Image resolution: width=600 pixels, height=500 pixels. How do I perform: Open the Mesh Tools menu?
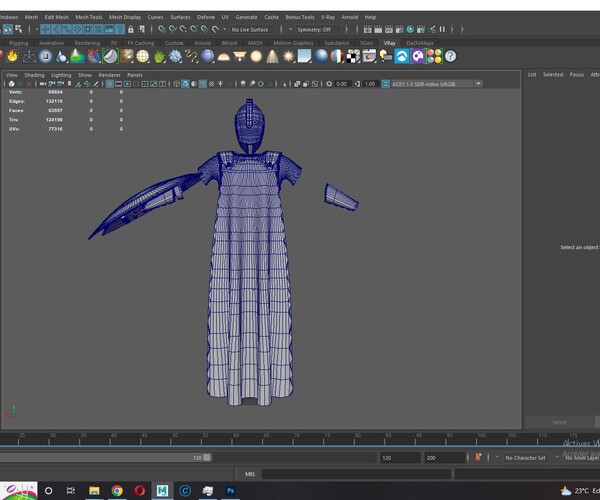88,17
